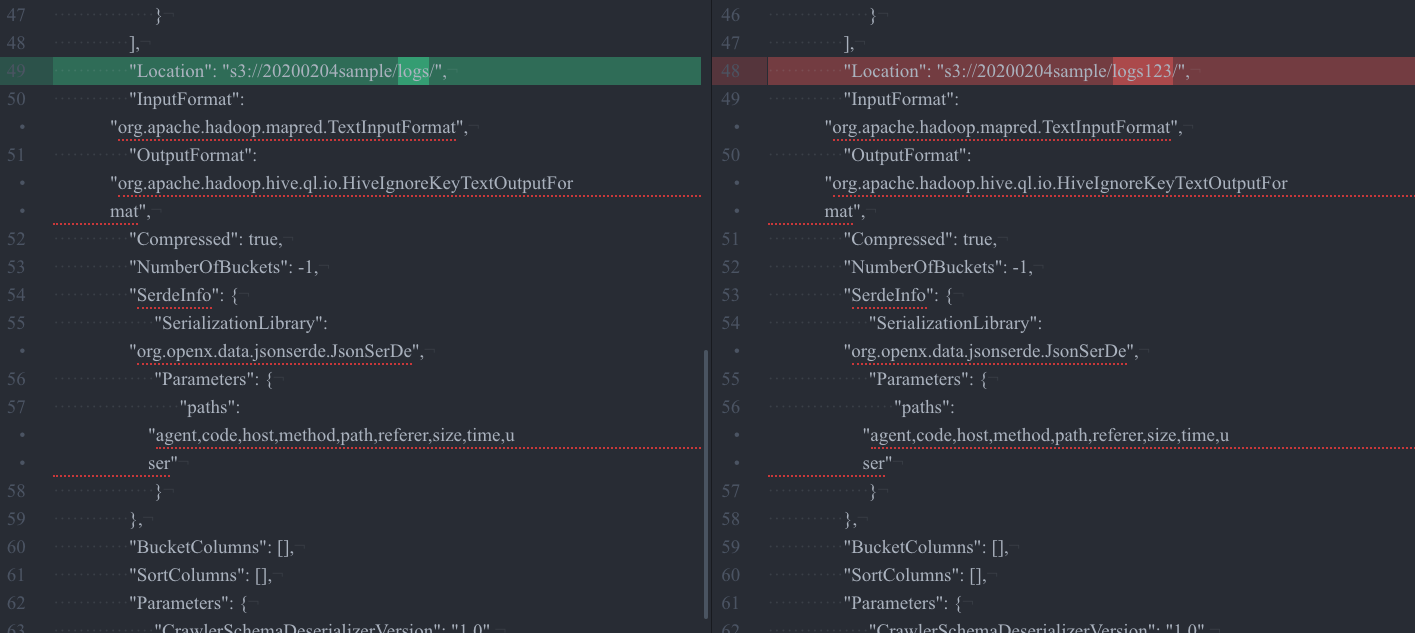Click "SortColumns": [] in the left pane
1415x633 pixels.
[x=200, y=575]
